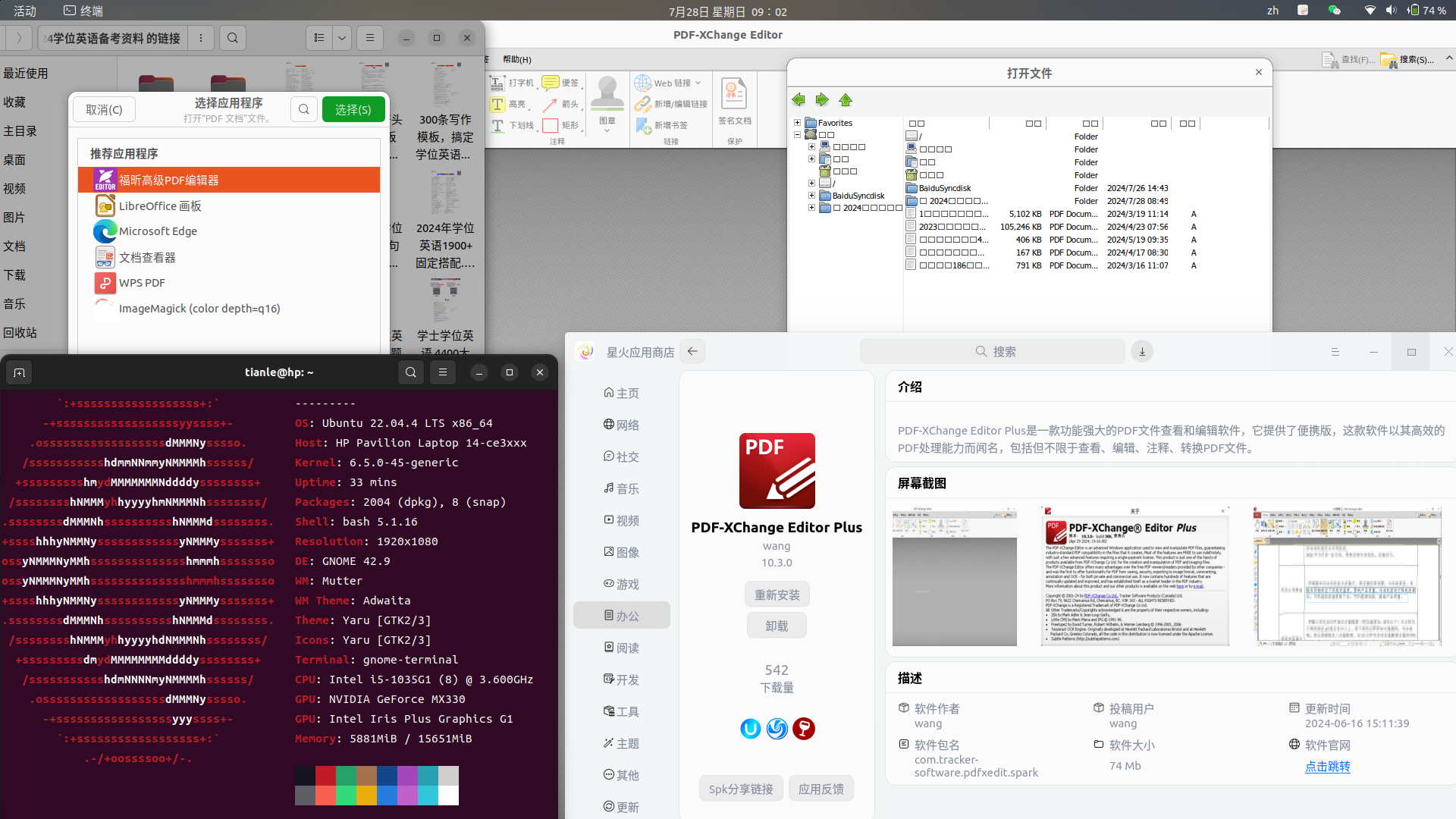Click the white swatch in terminal palette

pyautogui.click(x=448, y=795)
